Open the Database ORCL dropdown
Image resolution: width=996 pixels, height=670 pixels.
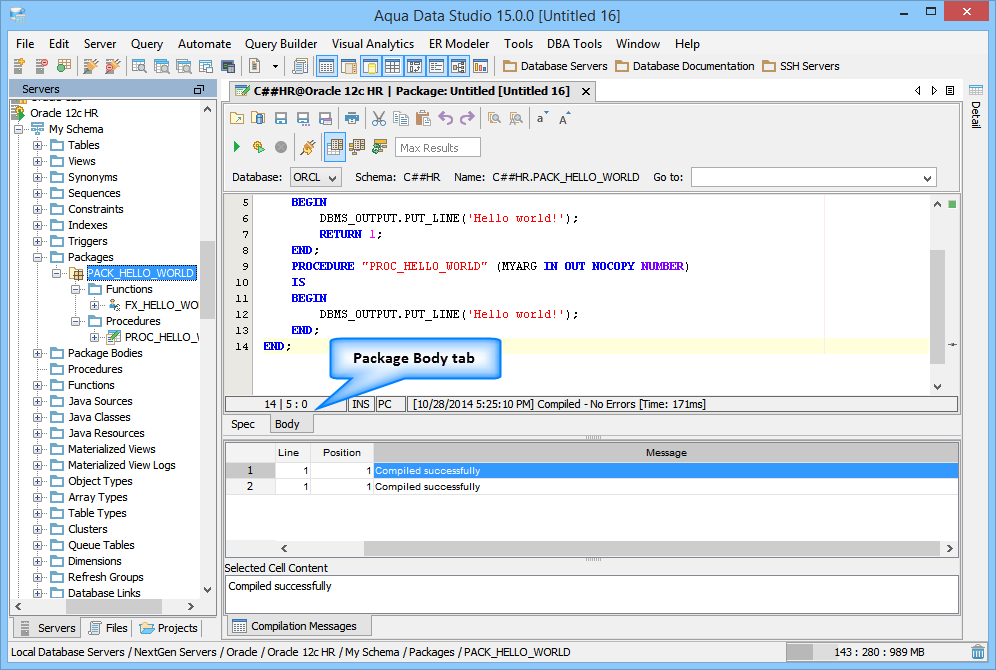click(315, 177)
